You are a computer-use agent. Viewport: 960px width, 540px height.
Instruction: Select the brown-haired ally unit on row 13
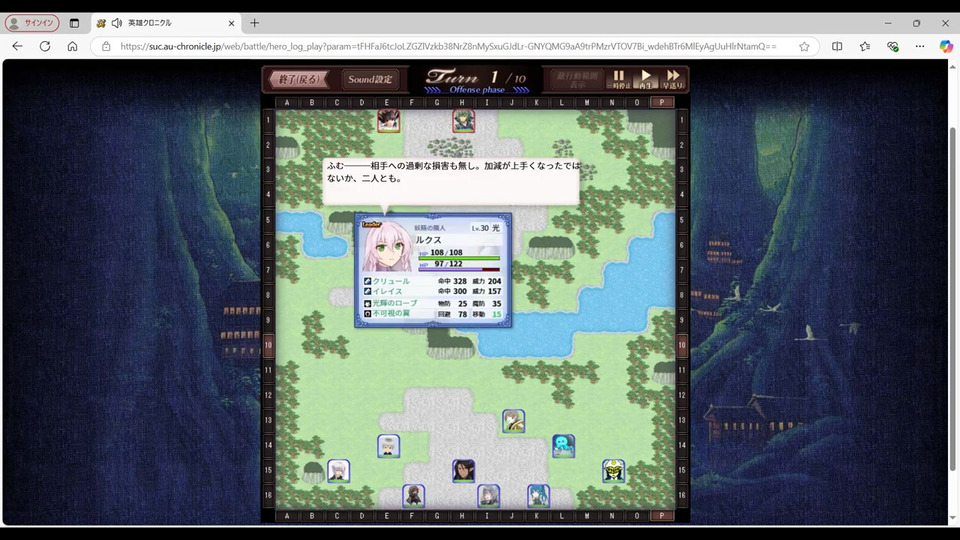(514, 421)
